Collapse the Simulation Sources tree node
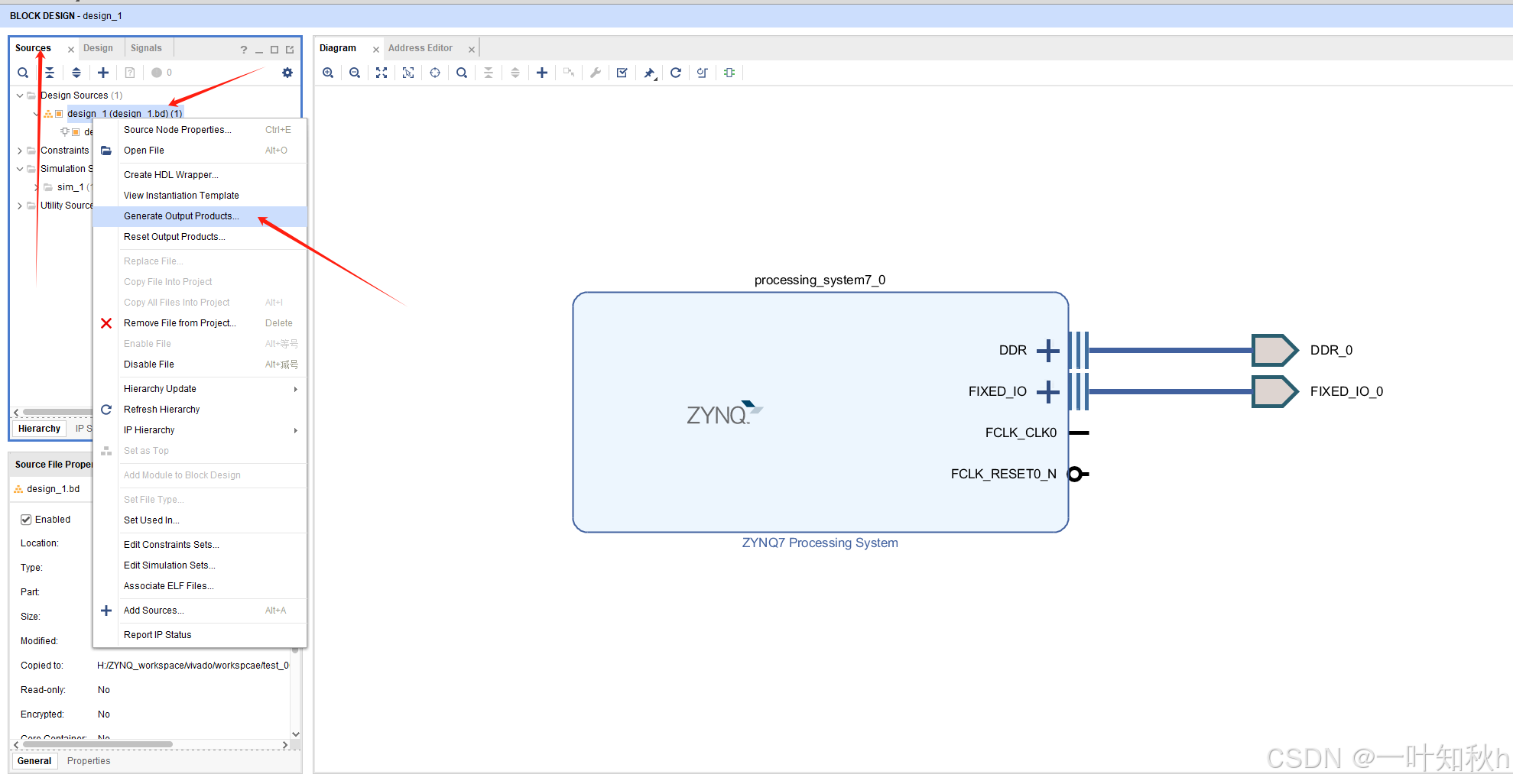This screenshot has height=784, width=1513. pyautogui.click(x=20, y=169)
